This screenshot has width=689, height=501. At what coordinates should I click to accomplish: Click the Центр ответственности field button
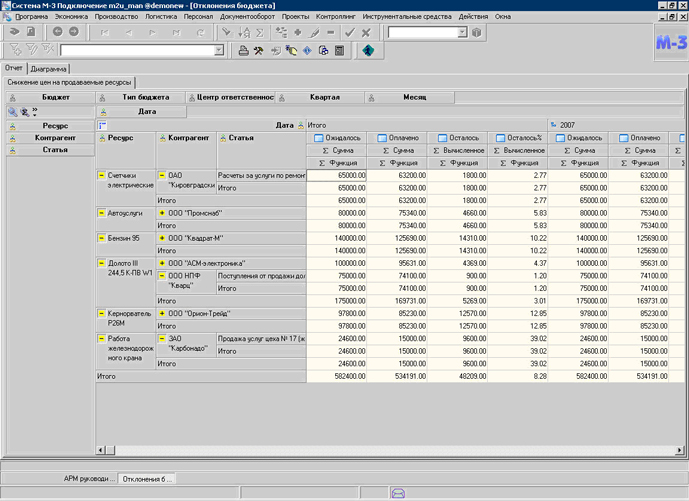coord(230,97)
